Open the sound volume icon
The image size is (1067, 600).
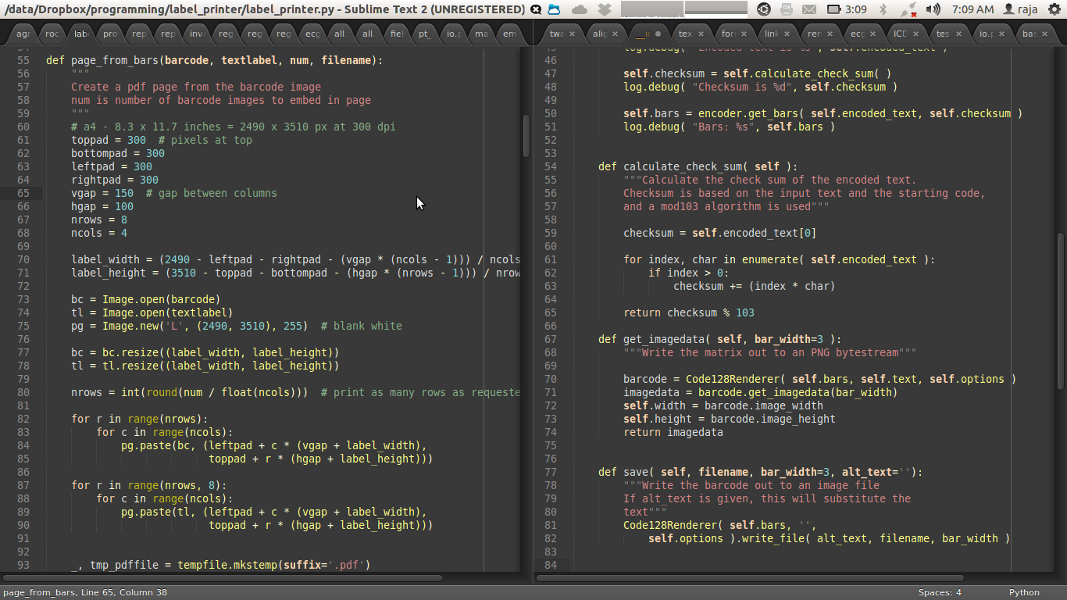pos(932,9)
